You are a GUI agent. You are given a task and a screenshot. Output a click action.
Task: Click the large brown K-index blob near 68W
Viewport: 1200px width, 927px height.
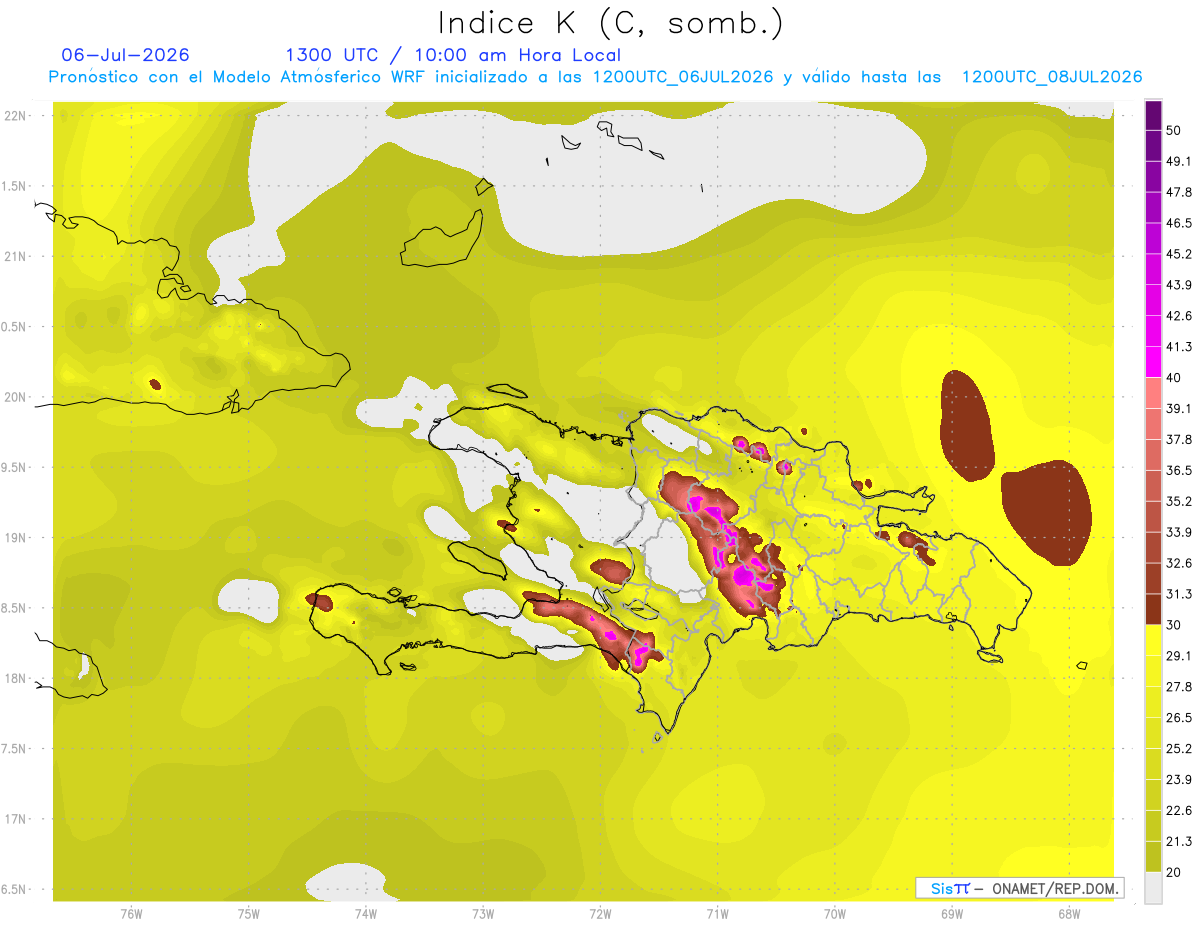pyautogui.click(x=1046, y=513)
